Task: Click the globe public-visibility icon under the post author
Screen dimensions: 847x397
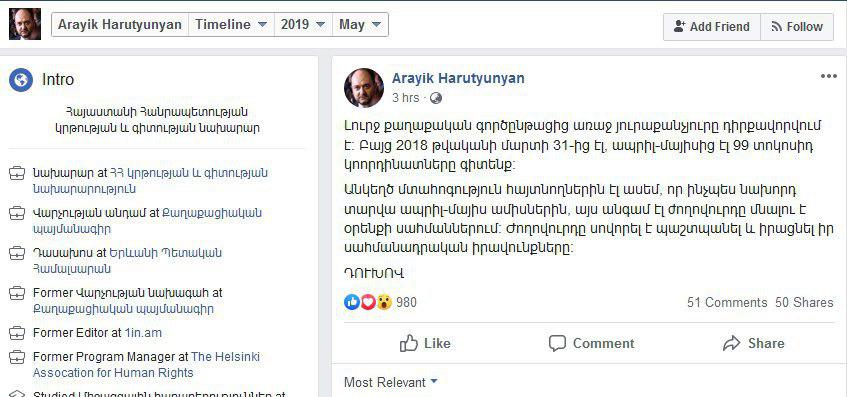Action: [436, 98]
